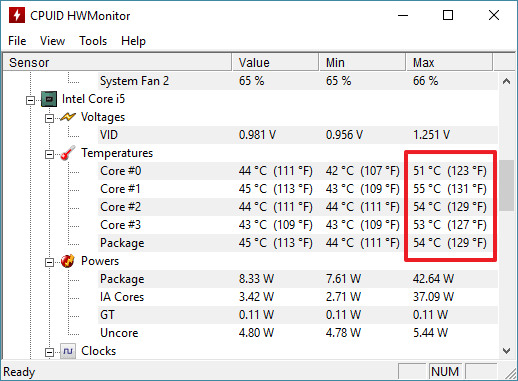This screenshot has width=518, height=381.
Task: Select the Core #1 temperature row
Action: pos(298,189)
